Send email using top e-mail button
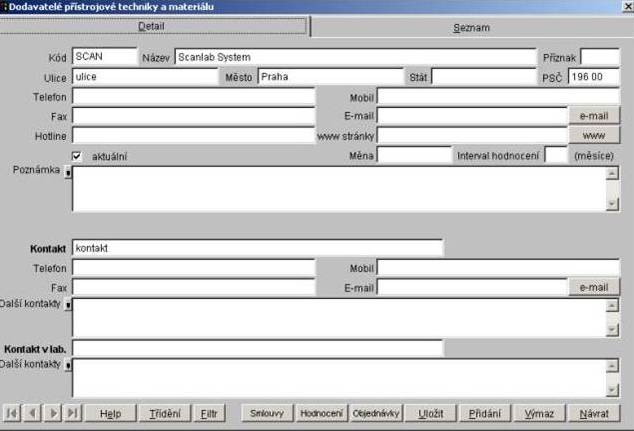Image resolution: width=634 pixels, height=431 pixels. (x=594, y=116)
